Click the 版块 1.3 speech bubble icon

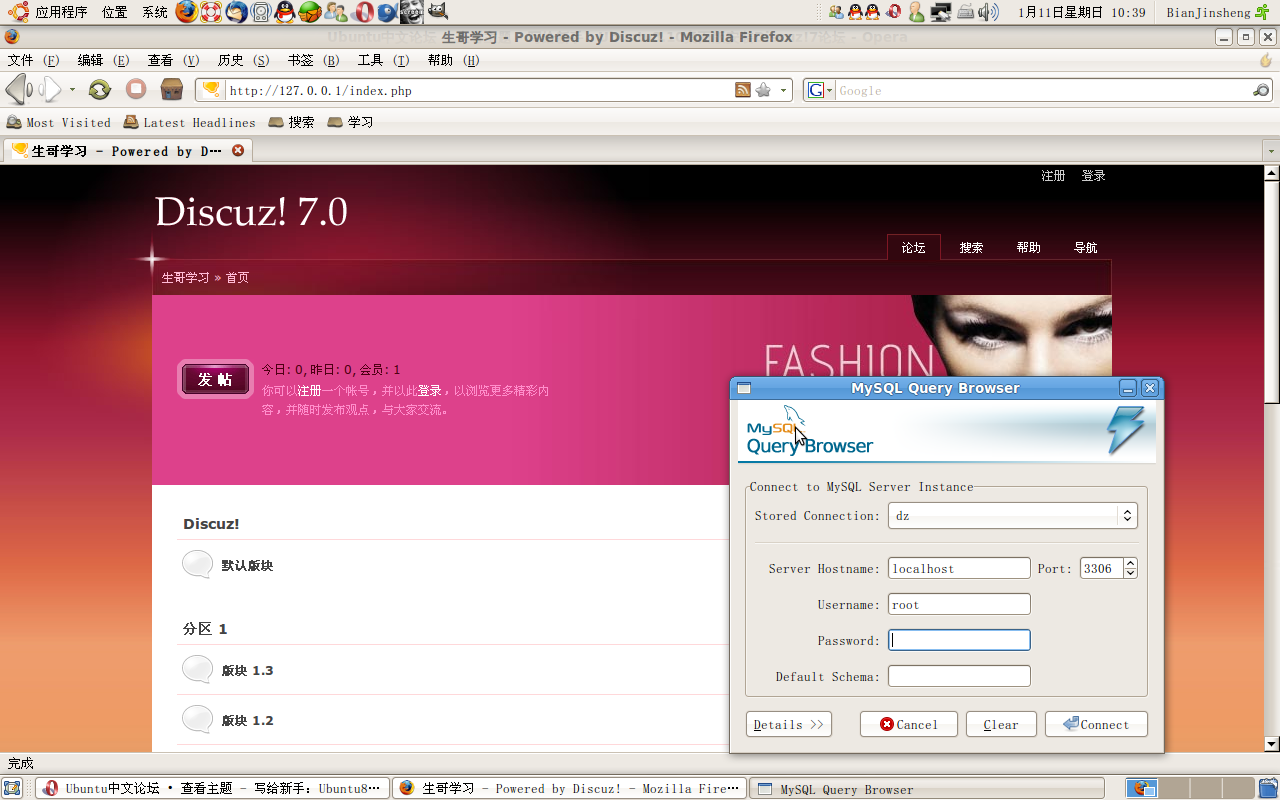pyautogui.click(x=197, y=669)
